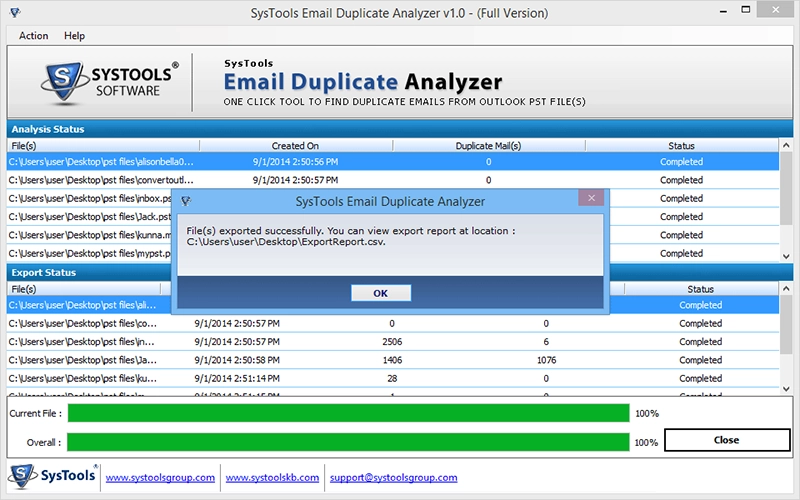Click the dialog title bar shield icon
Viewport: 800px width, 500px height.
(x=186, y=202)
